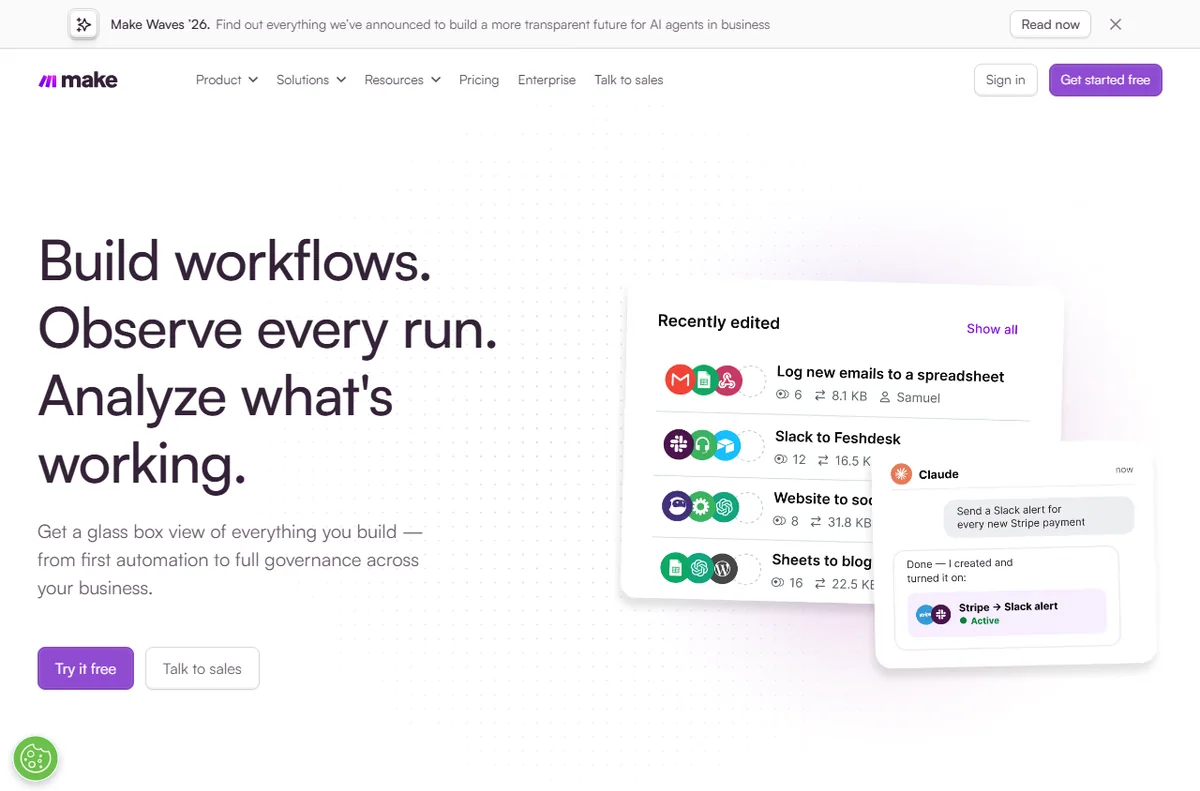
Task: Click the 22.5 KB value in the Sheets to blog row
Action: [x=852, y=584]
